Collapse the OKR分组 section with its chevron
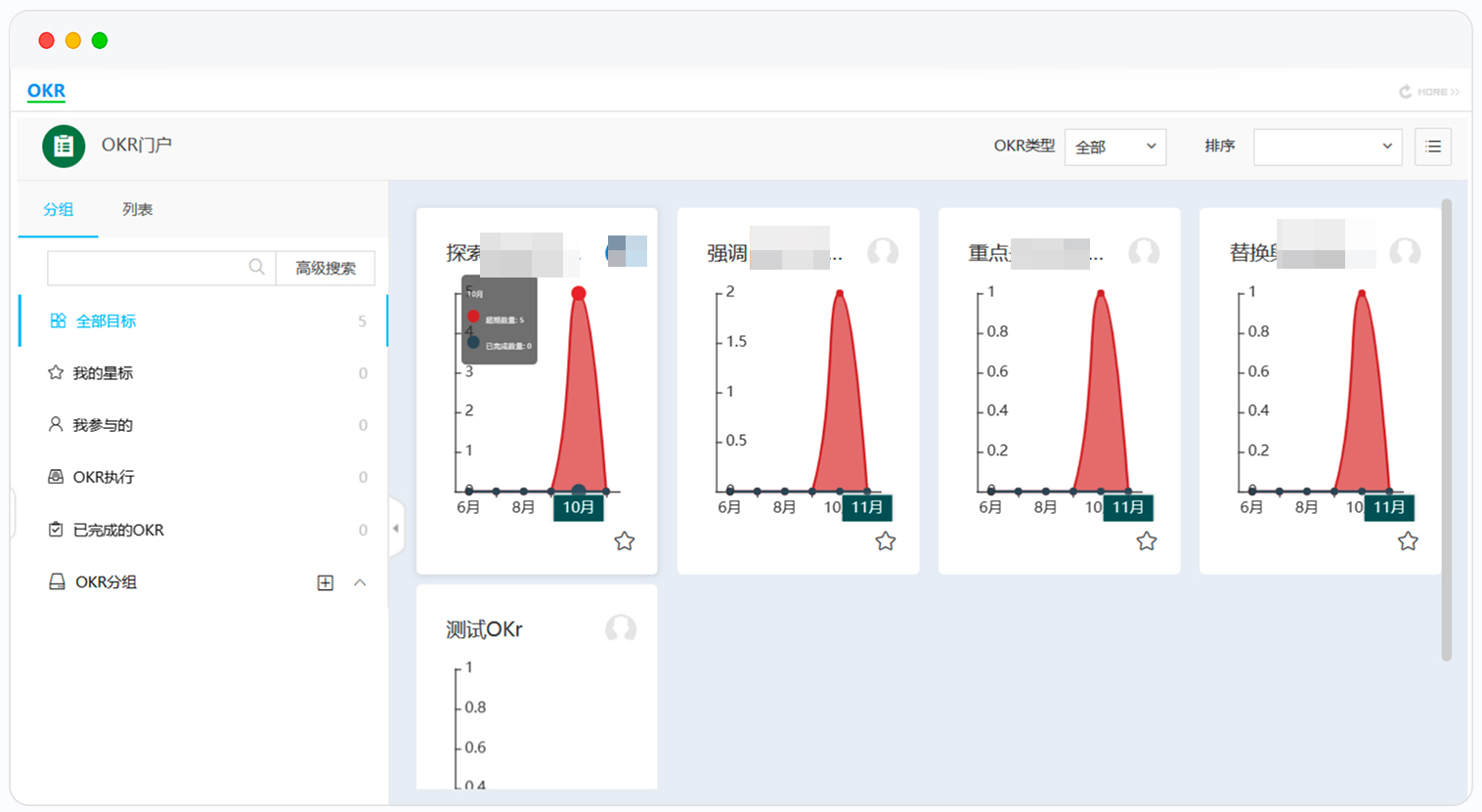 click(360, 582)
